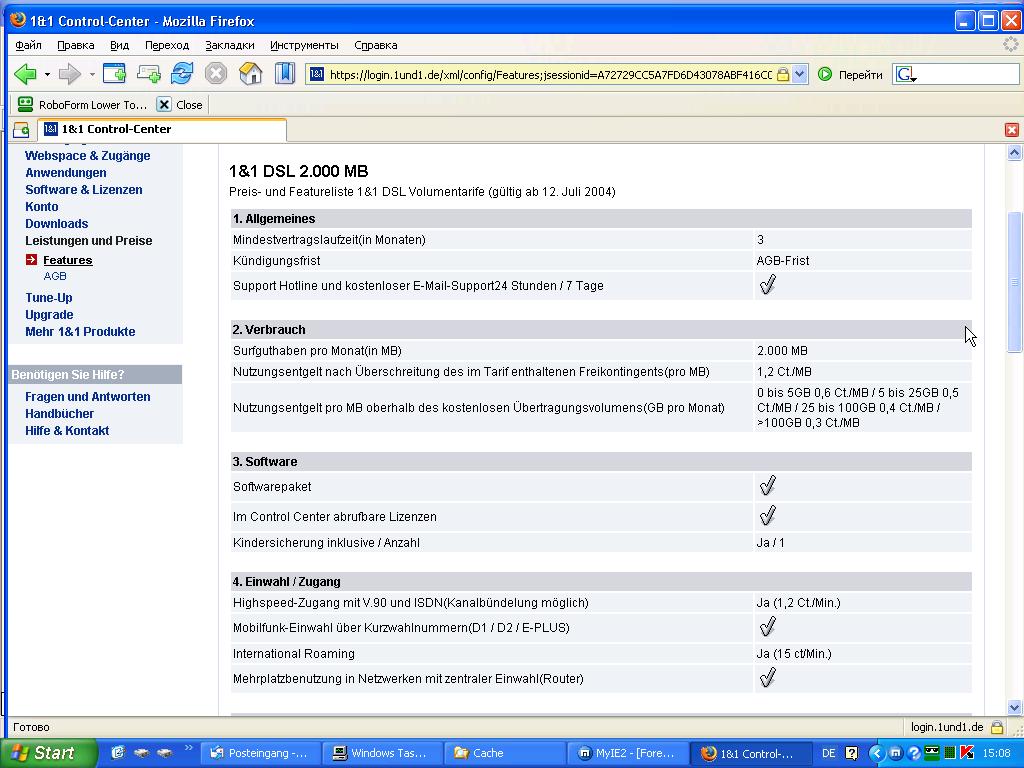Open the Features link
Screen dimensions: 1024x768
coord(67,260)
